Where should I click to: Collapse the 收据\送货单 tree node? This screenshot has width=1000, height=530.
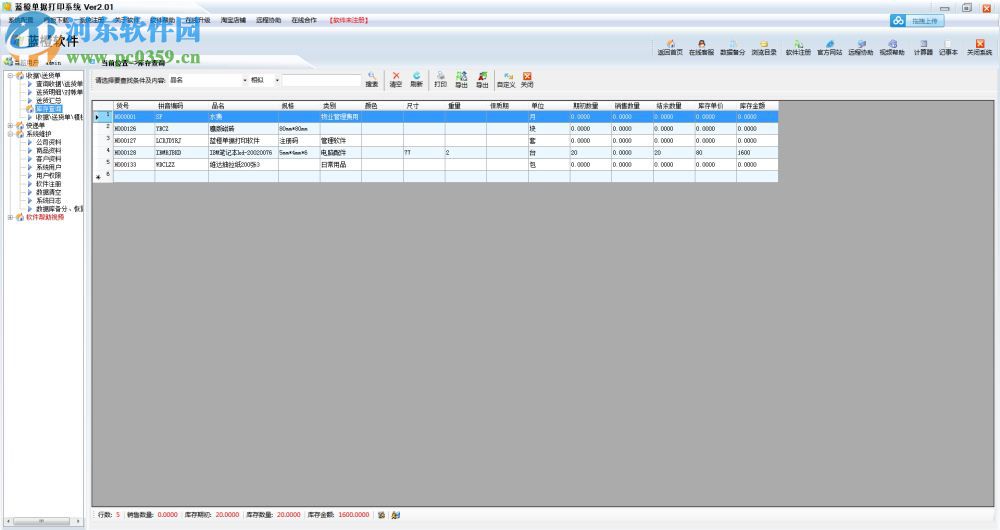click(10, 75)
